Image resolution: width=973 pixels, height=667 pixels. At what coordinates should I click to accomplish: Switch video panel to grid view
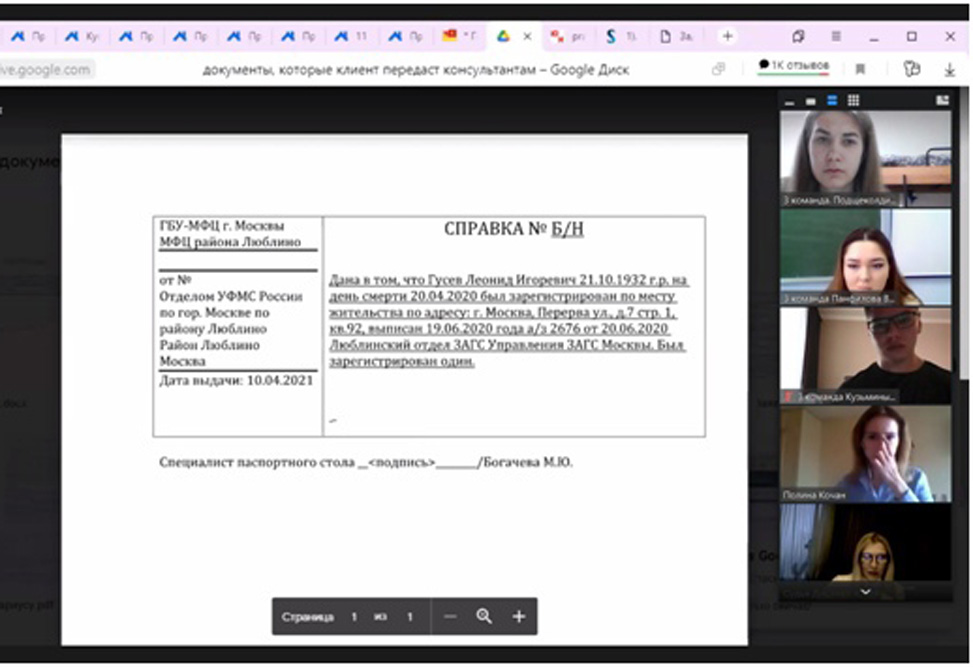pyautogui.click(x=853, y=100)
